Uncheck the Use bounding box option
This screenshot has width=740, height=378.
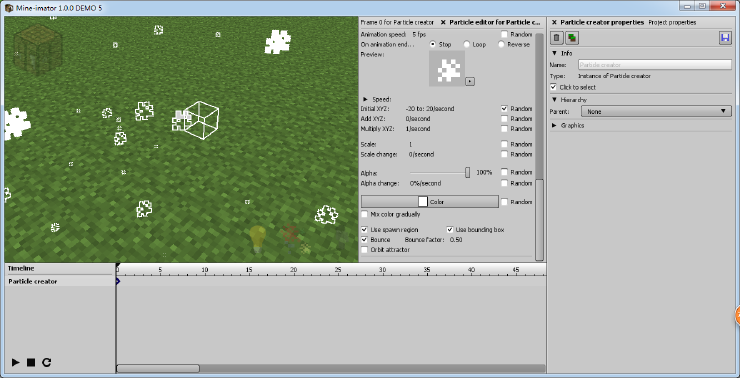click(x=450, y=230)
